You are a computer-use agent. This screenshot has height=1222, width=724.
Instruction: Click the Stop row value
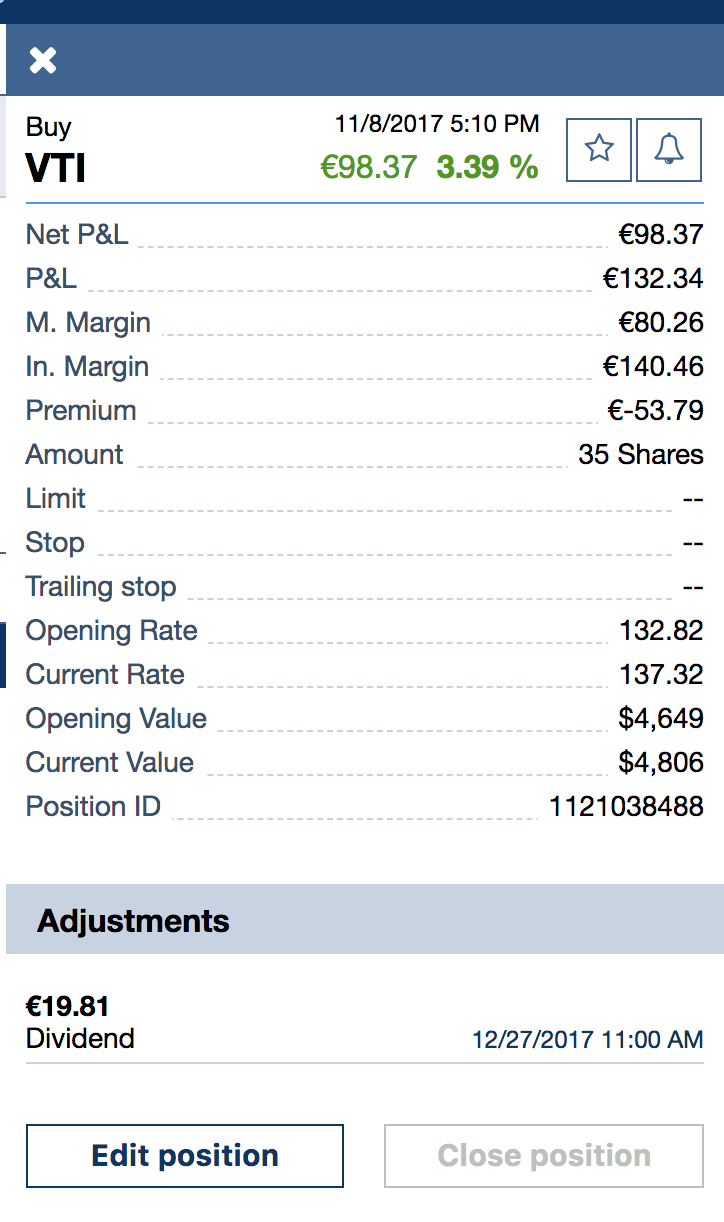tap(693, 543)
